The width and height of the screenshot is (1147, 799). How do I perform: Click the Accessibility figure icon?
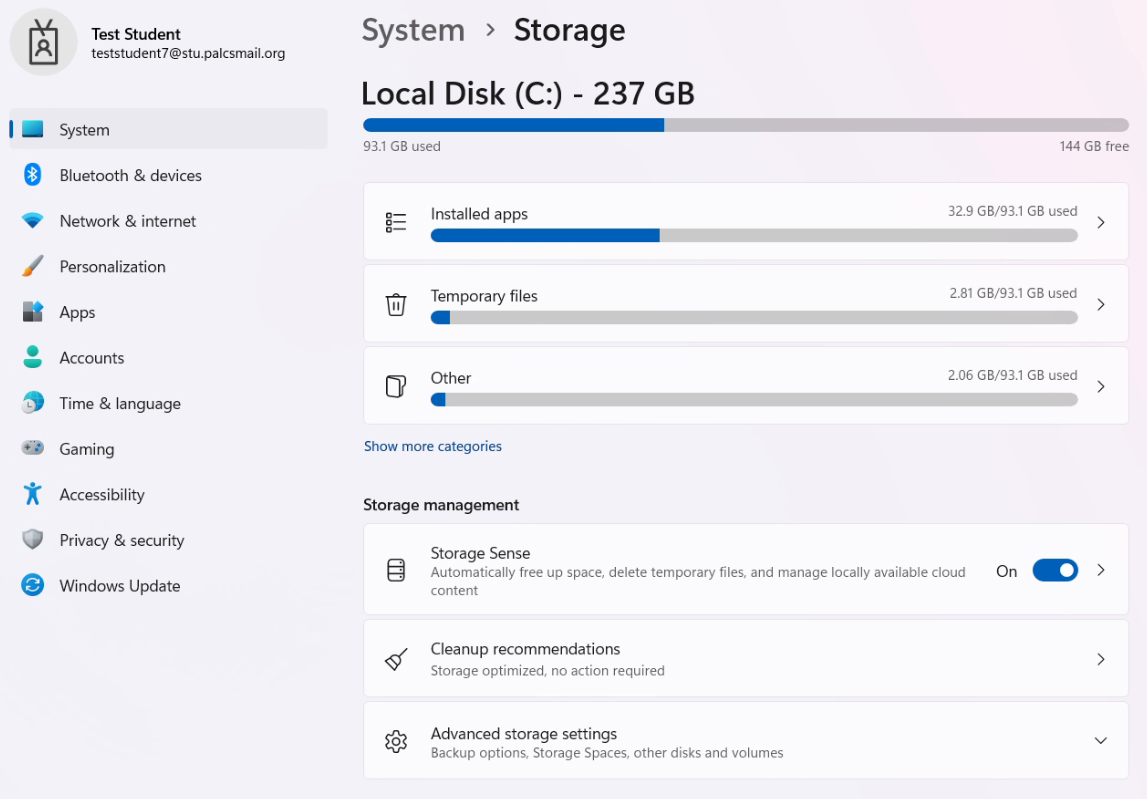[32, 494]
